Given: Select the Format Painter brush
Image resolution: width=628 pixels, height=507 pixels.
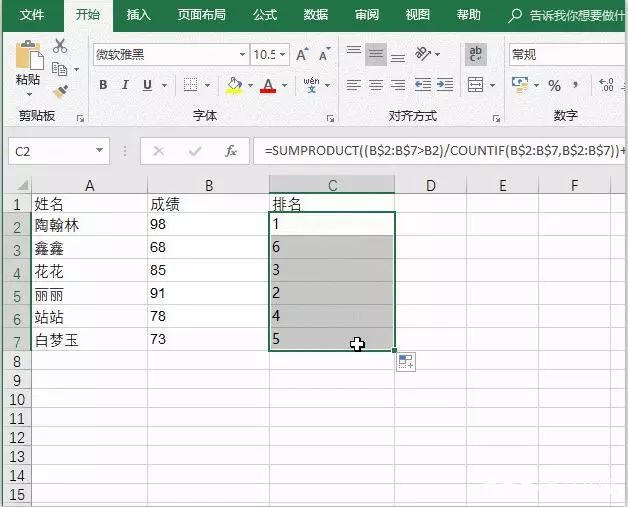Looking at the screenshot, I should 60,92.
